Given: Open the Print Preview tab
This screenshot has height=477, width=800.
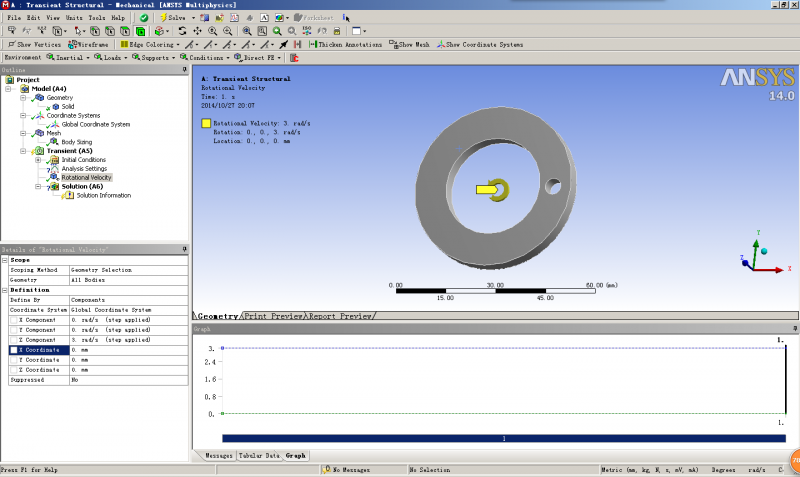Looking at the screenshot, I should tap(274, 316).
